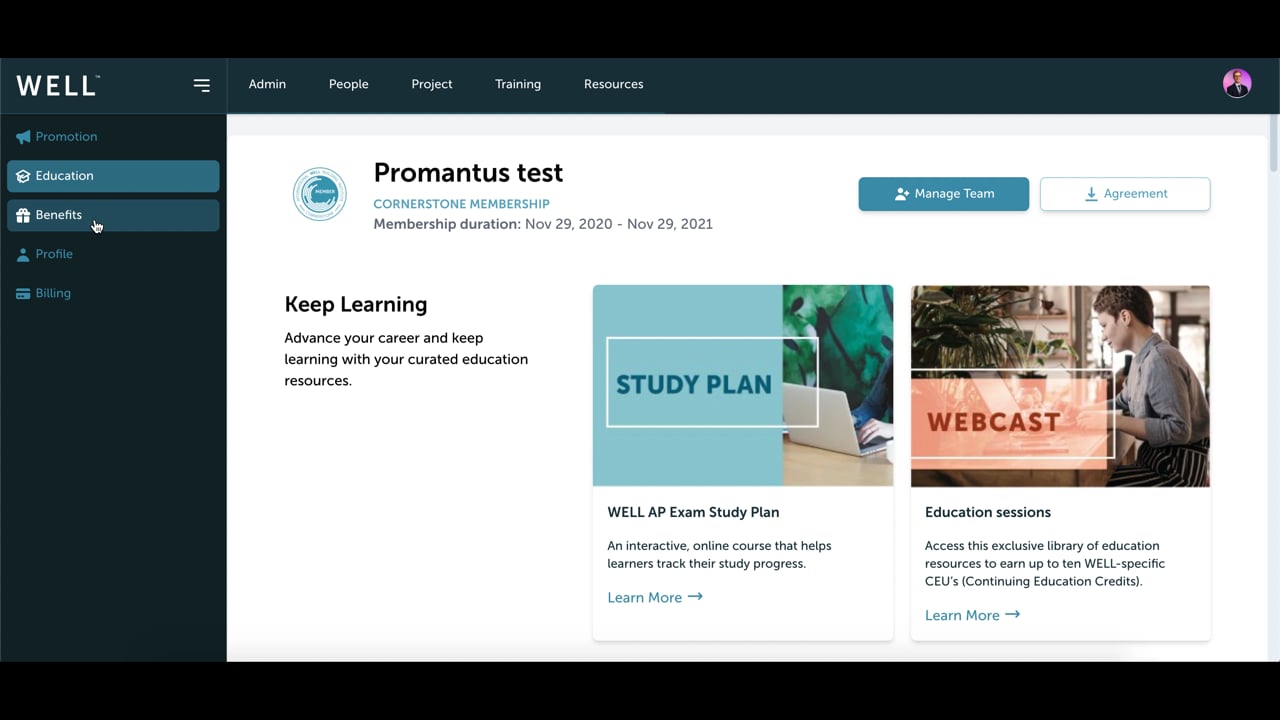The height and width of the screenshot is (720, 1280).
Task: Click the arrow next to Education sessions Learn More
Action: point(1013,615)
